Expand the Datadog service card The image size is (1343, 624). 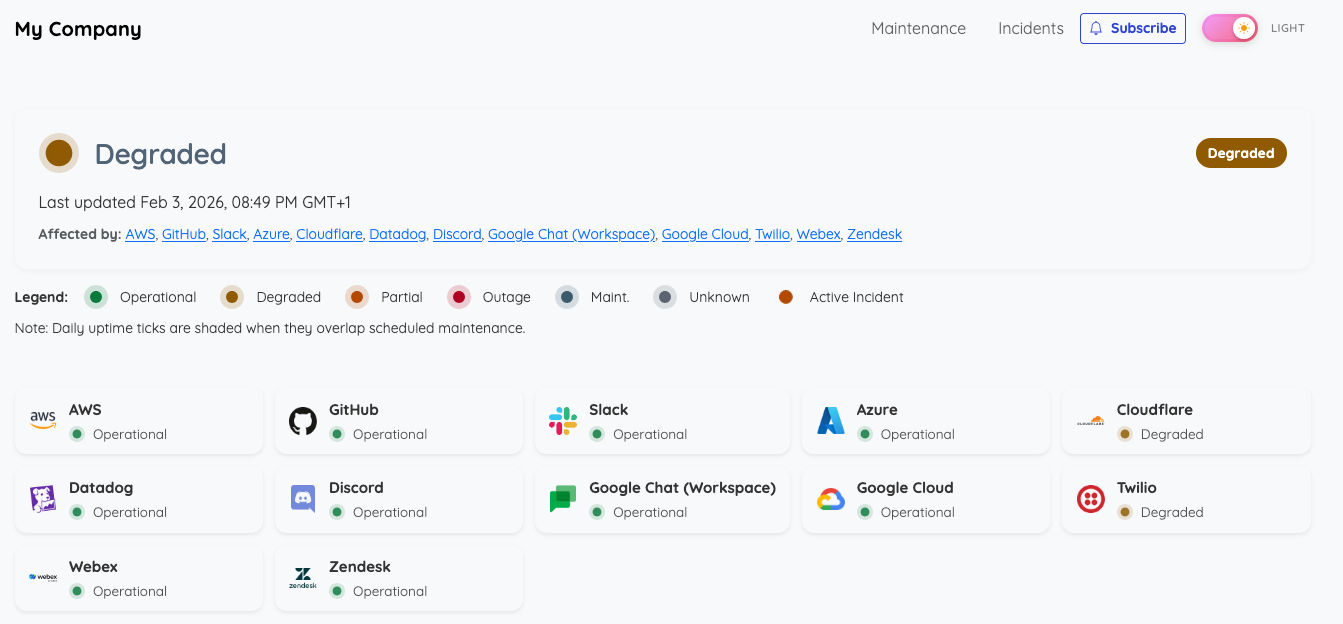click(138, 499)
